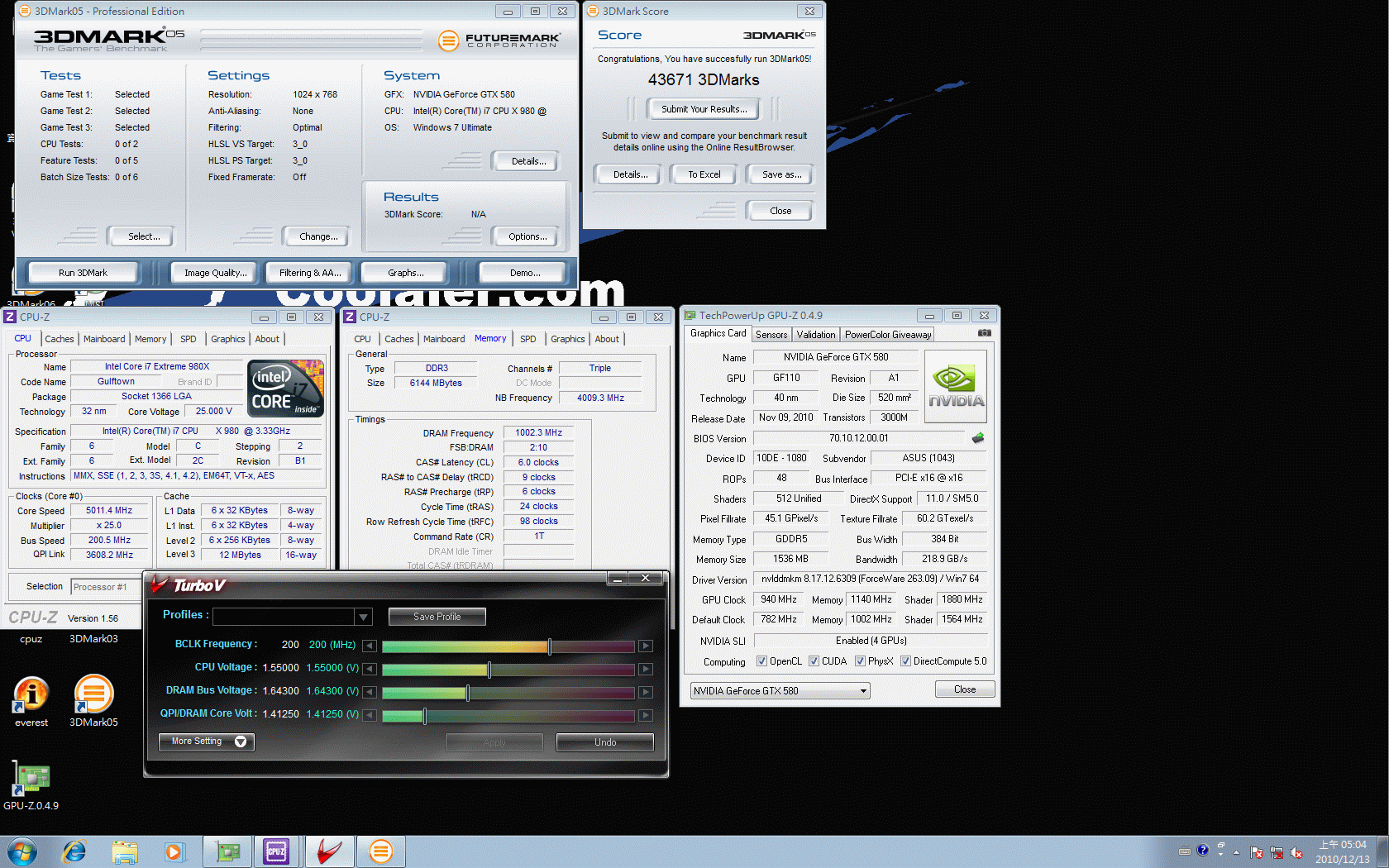Screen dimensions: 1389x868
Task: Click Internet Explorer taskbar icon
Action: click(x=74, y=851)
